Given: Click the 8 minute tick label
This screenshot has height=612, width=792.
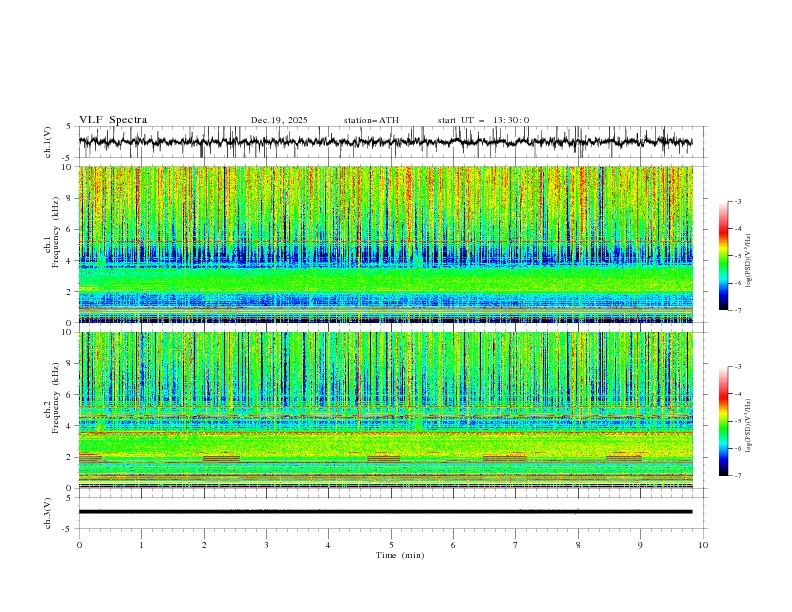Looking at the screenshot, I should click(x=578, y=545).
